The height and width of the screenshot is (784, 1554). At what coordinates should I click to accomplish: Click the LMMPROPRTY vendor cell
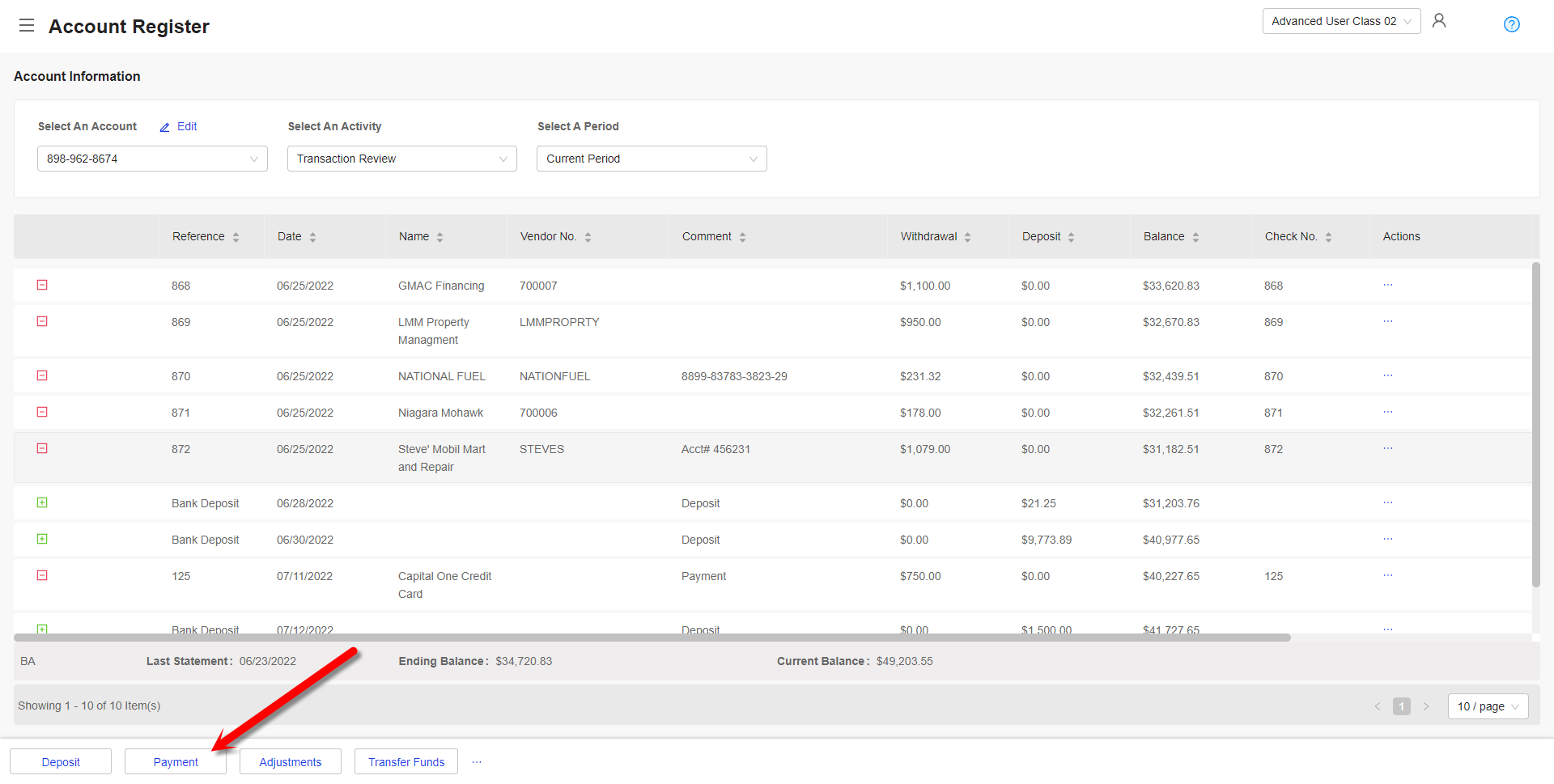tap(559, 322)
